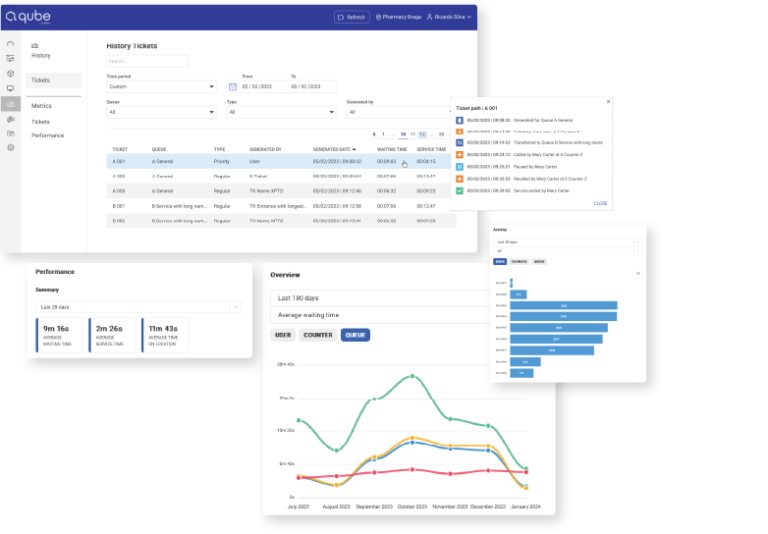Click the sliders settings icon in sidebar
This screenshot has width=768, height=534.
click(10, 58)
